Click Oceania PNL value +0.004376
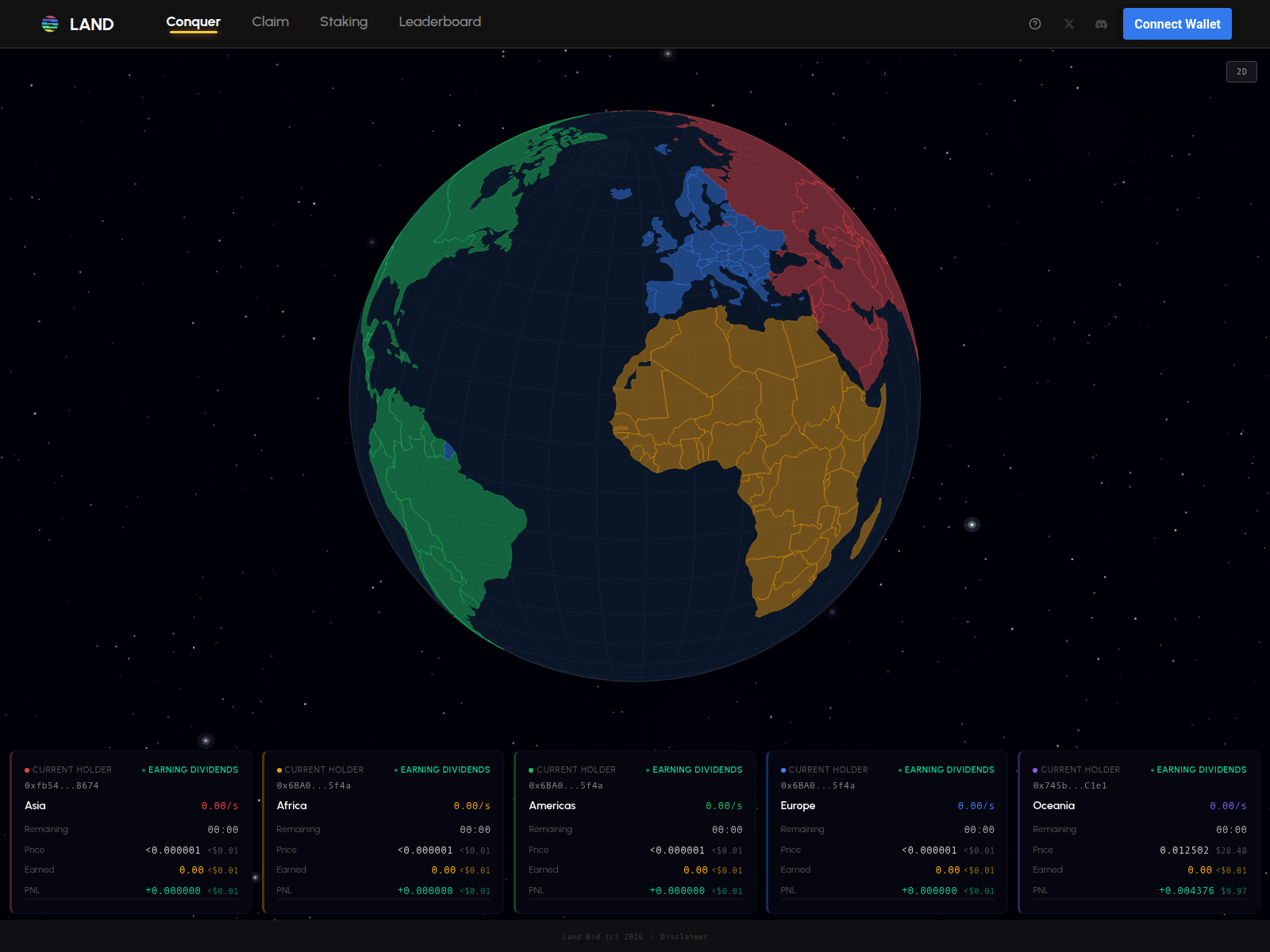Screen dimensions: 1270x952 click(1187, 890)
